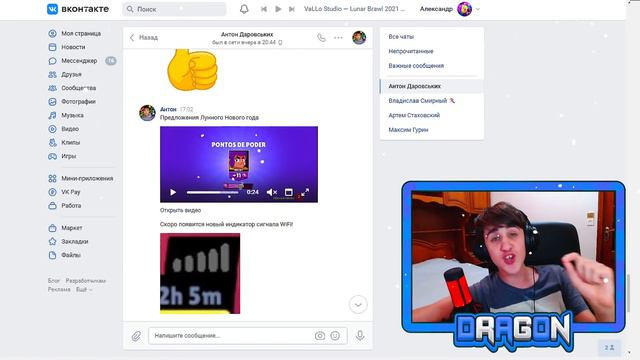Start a call with phone icon
Image resolution: width=640 pixels, height=360 pixels.
[x=322, y=38]
